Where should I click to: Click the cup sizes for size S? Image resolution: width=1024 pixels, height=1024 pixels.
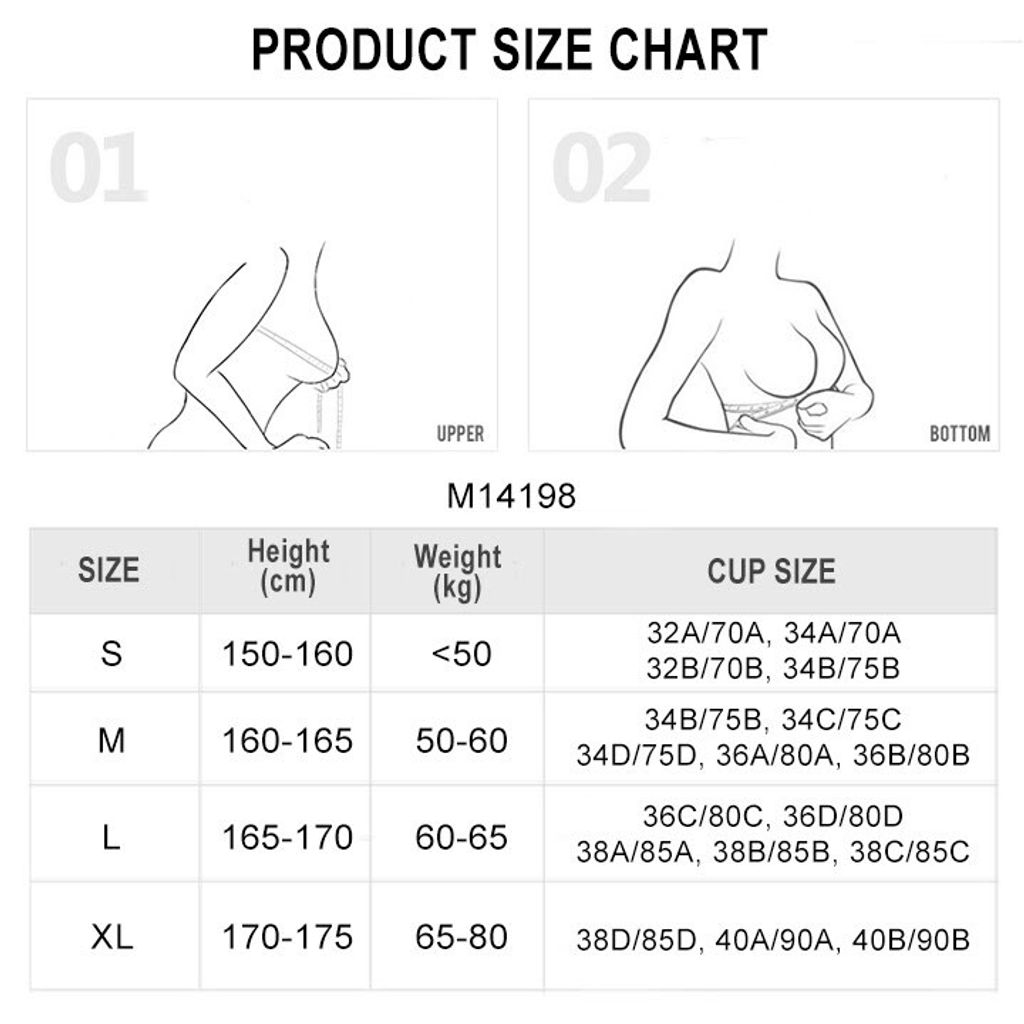point(773,651)
